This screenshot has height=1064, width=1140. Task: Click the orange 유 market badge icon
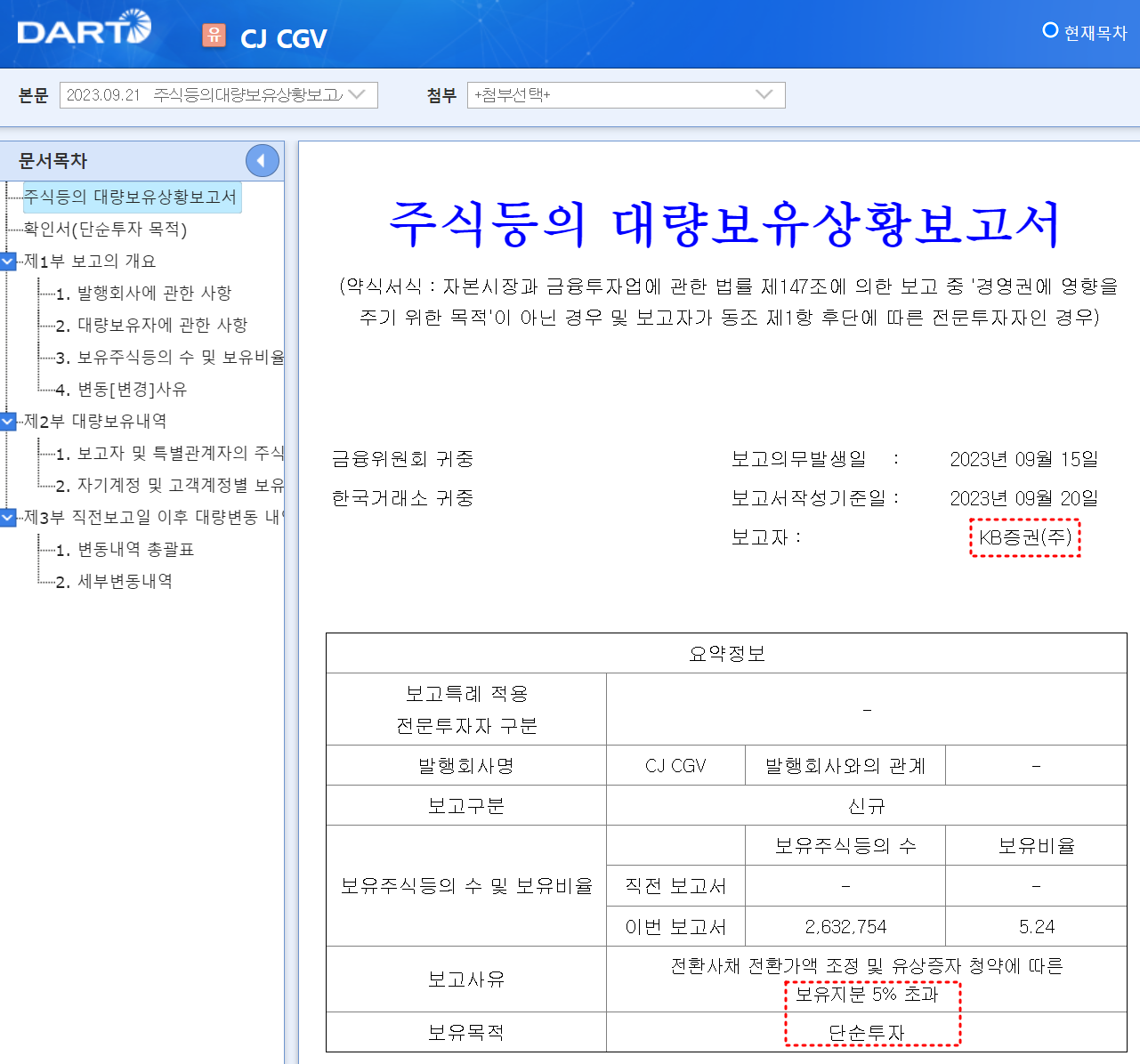(x=214, y=35)
